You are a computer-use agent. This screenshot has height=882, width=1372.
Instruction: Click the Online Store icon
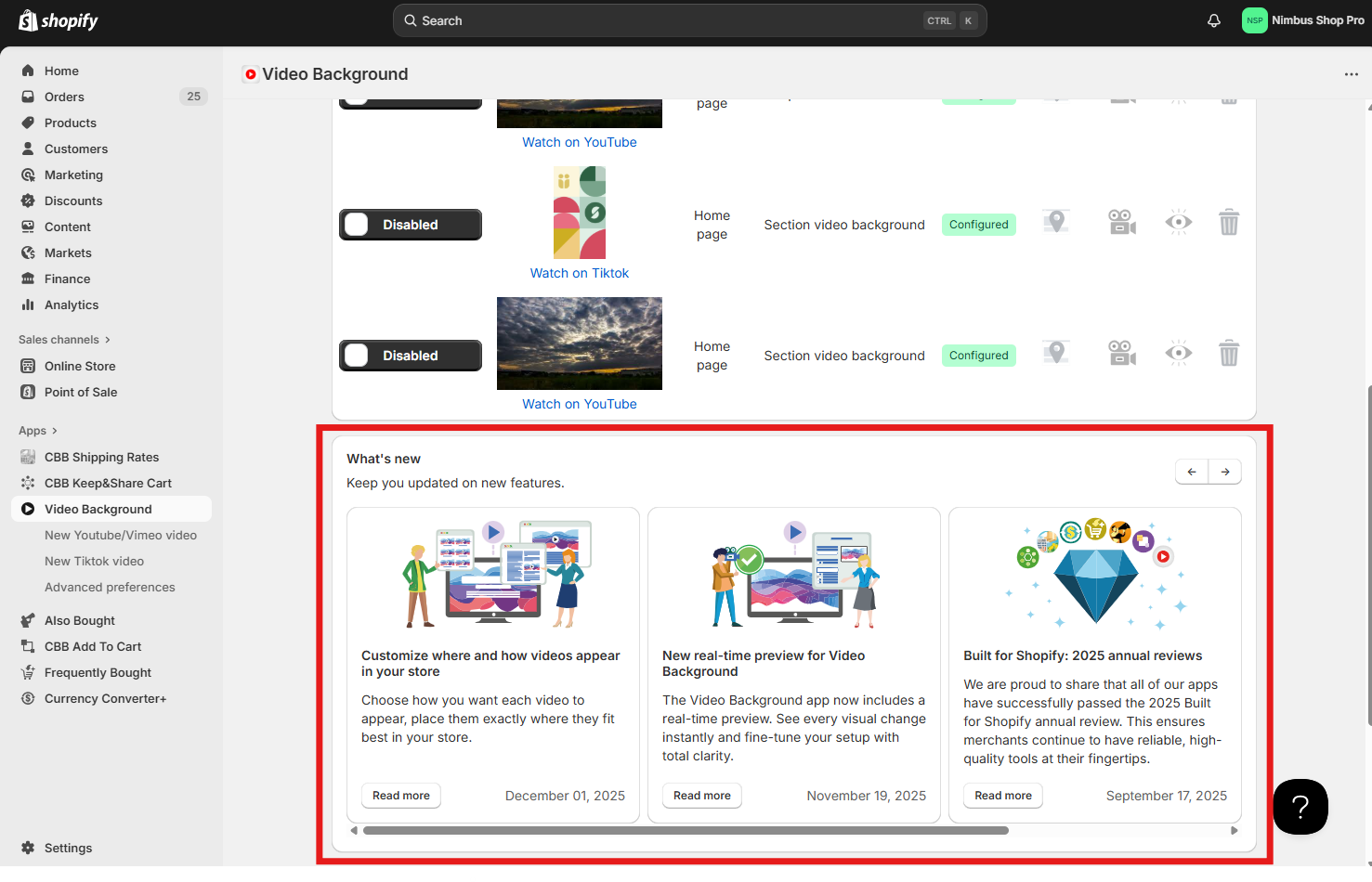pos(28,366)
